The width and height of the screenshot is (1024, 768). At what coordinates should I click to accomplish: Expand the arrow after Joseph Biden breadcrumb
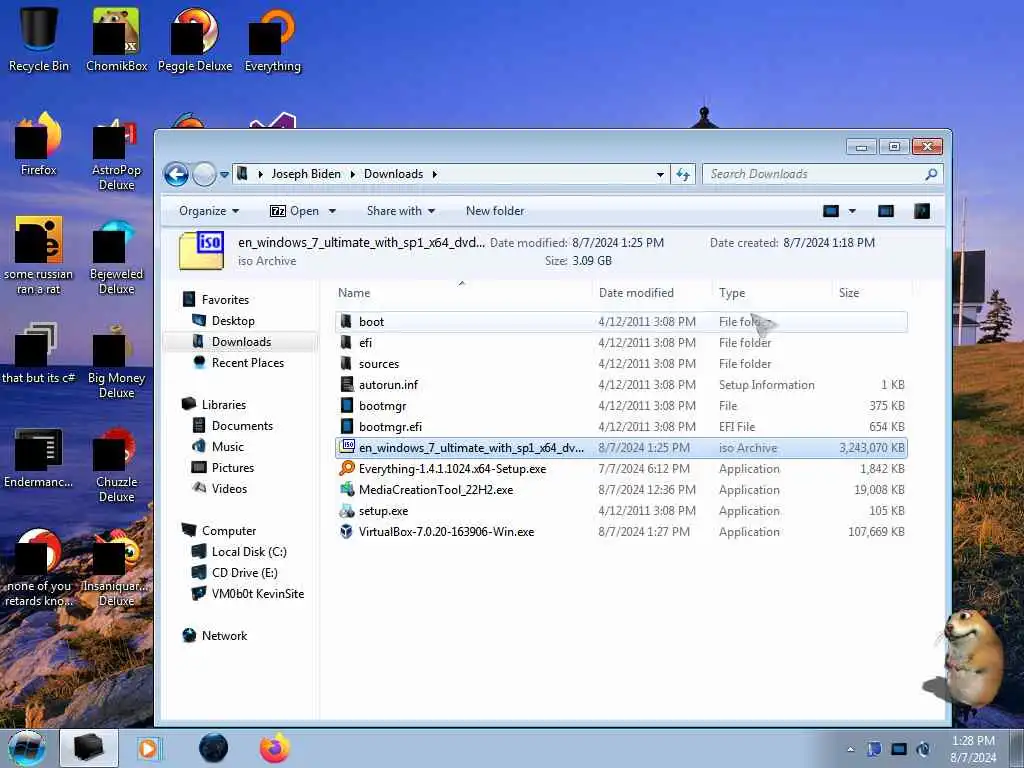(353, 174)
